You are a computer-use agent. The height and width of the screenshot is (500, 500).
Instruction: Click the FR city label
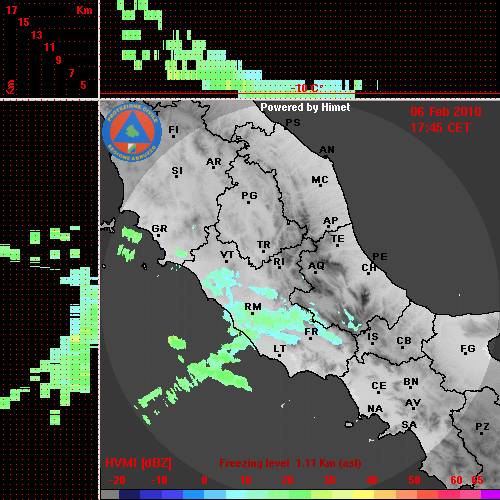(311, 332)
